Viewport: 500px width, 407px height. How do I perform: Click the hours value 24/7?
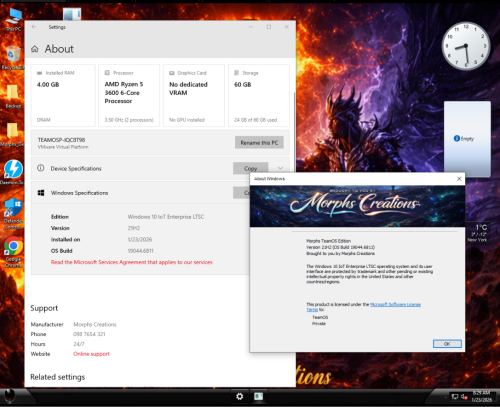coord(79,344)
